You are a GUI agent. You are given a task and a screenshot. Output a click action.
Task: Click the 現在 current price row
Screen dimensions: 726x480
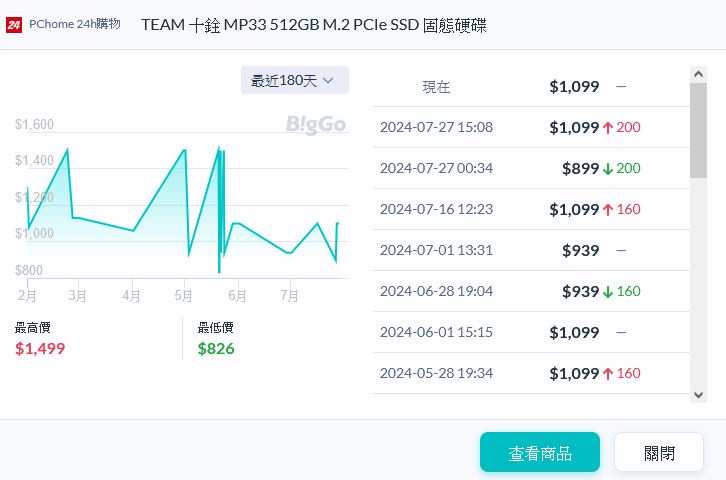coord(530,86)
